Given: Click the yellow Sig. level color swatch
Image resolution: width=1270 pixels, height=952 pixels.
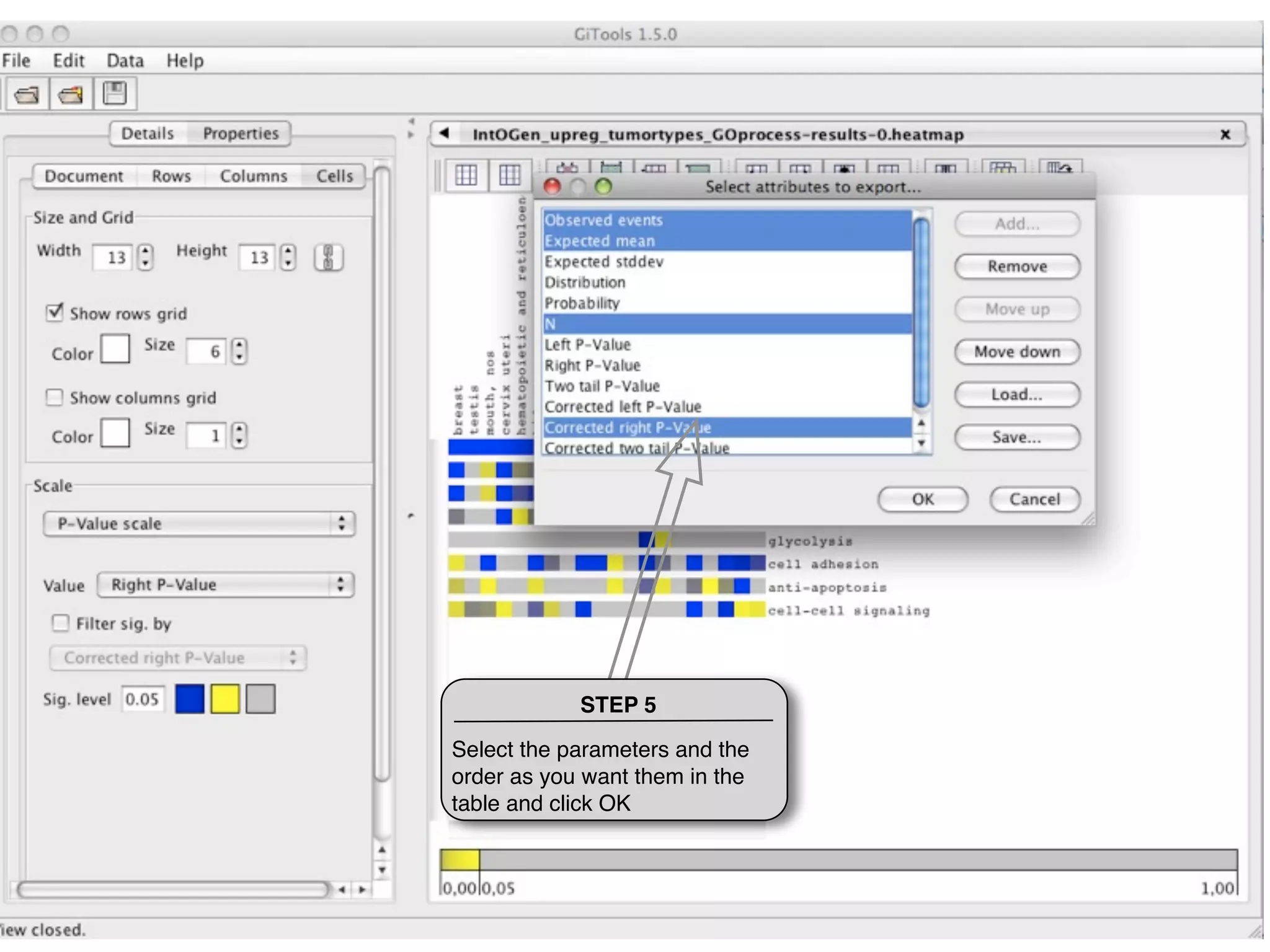Looking at the screenshot, I should (x=225, y=699).
